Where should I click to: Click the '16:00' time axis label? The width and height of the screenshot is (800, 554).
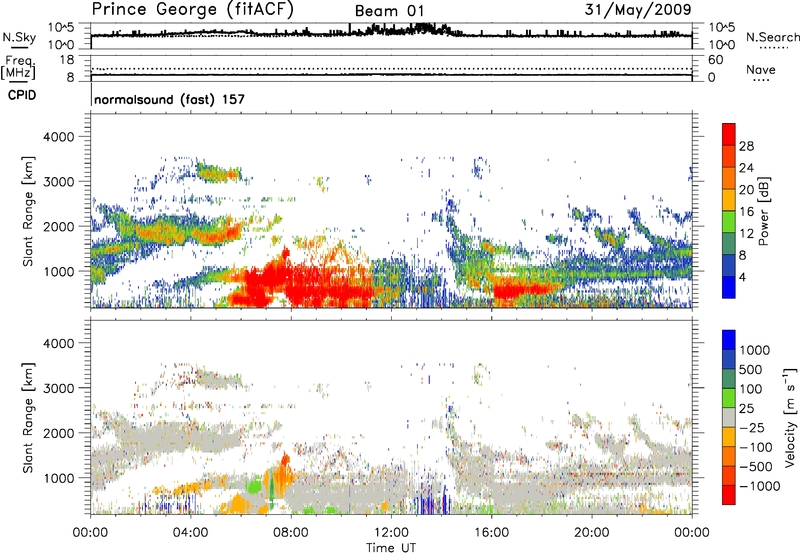coord(491,533)
